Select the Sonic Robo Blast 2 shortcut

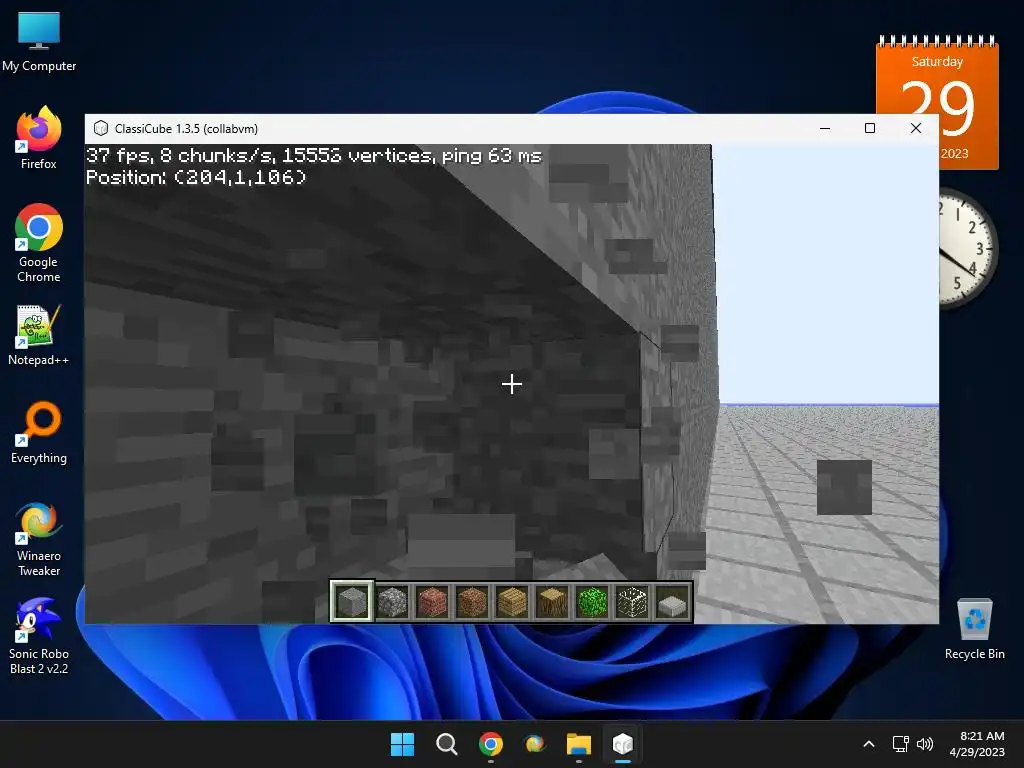[x=39, y=637]
